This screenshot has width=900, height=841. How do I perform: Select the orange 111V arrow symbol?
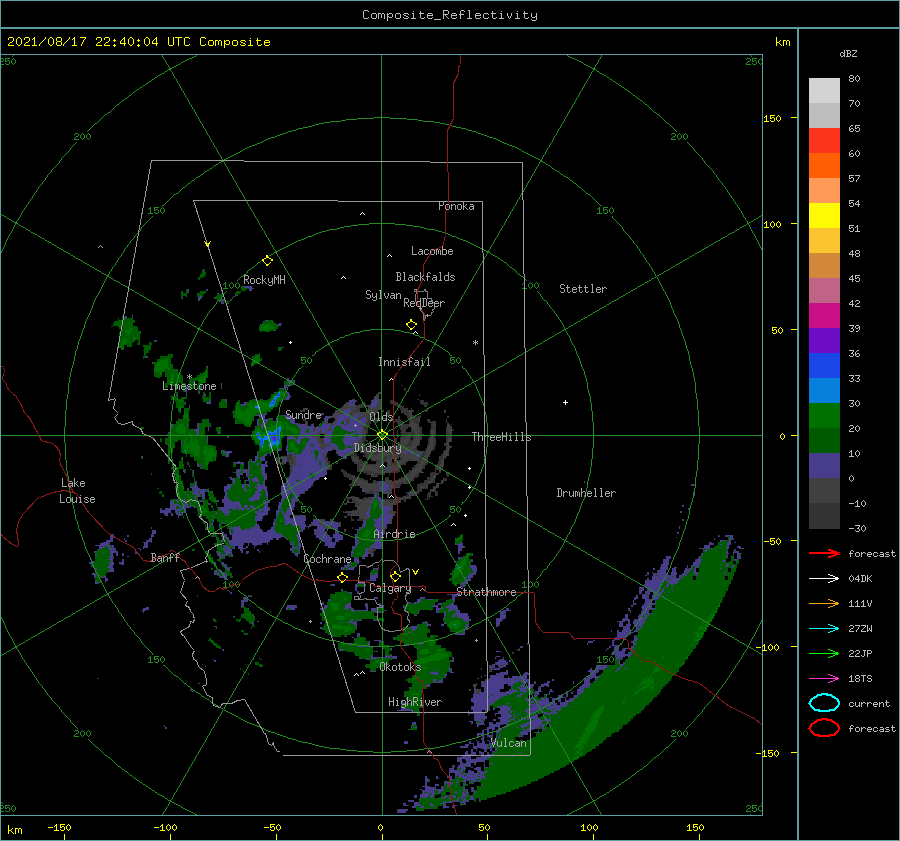click(824, 603)
